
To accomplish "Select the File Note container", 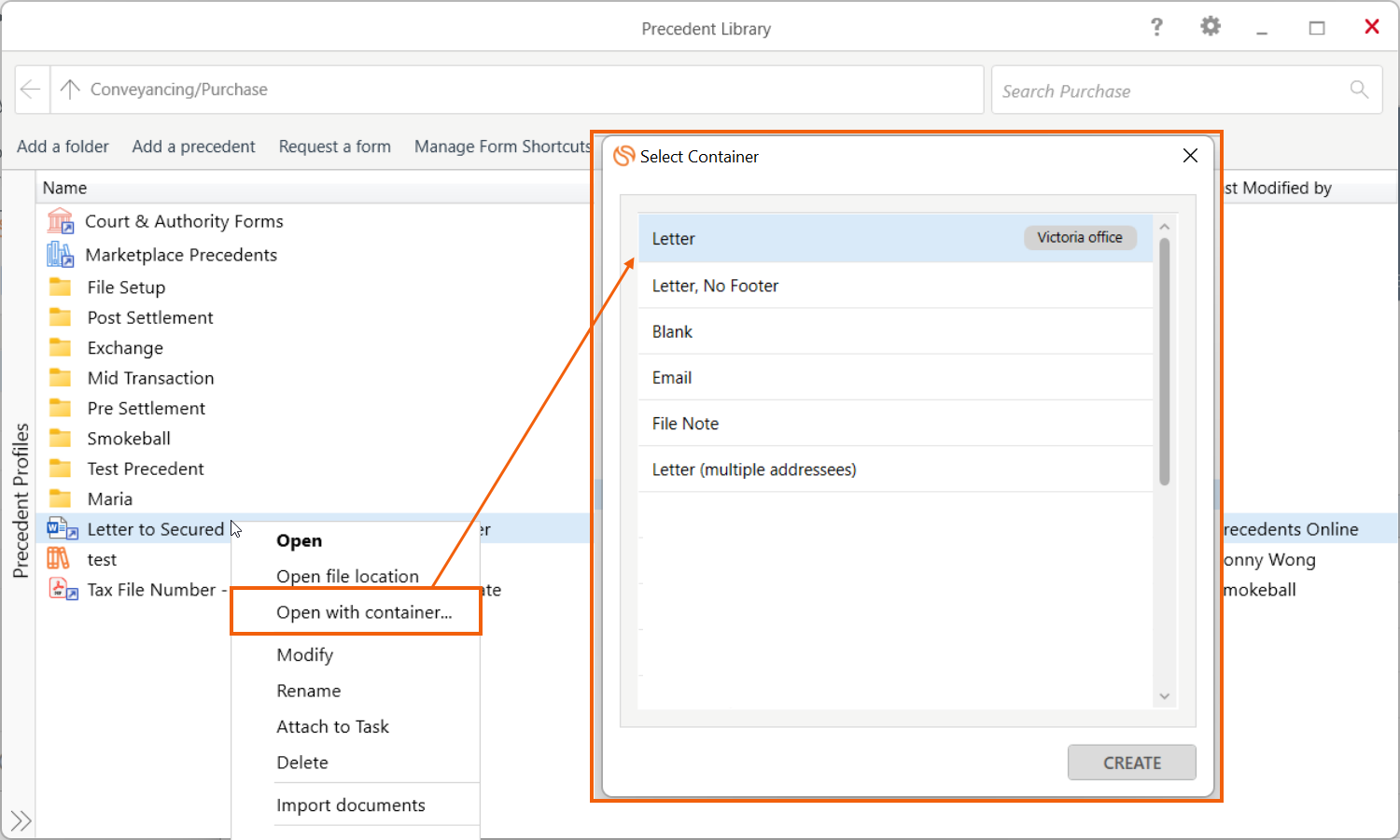I will [895, 423].
